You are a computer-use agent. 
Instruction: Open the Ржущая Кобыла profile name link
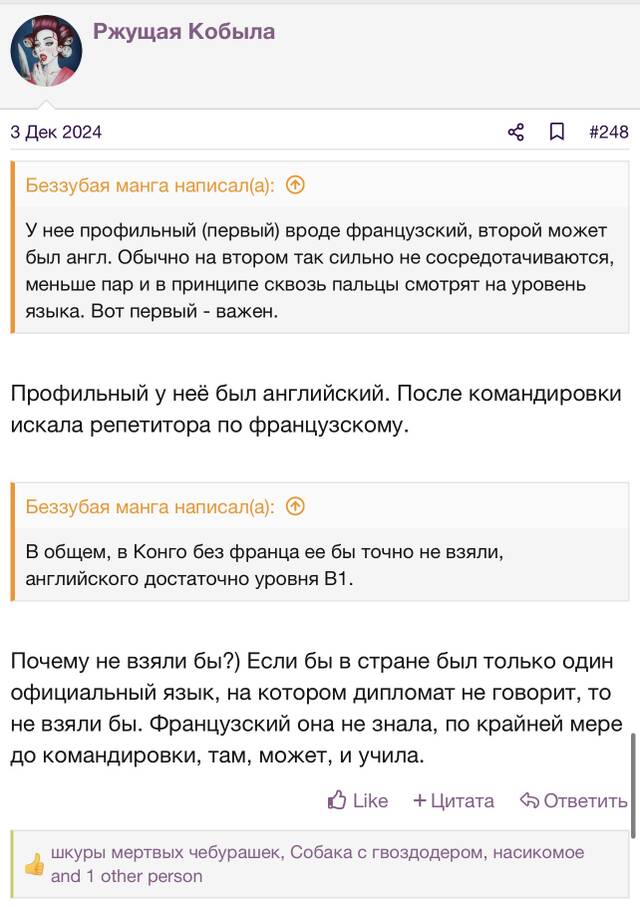pyautogui.click(x=184, y=31)
